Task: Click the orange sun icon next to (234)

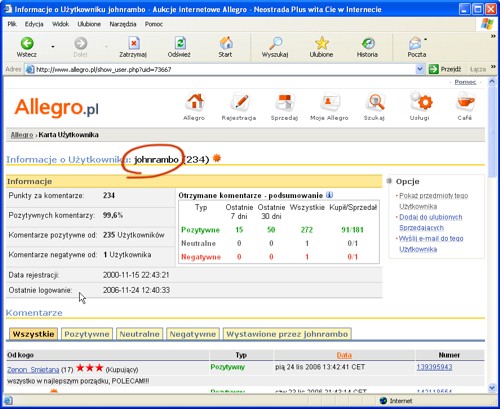Action: click(x=217, y=158)
